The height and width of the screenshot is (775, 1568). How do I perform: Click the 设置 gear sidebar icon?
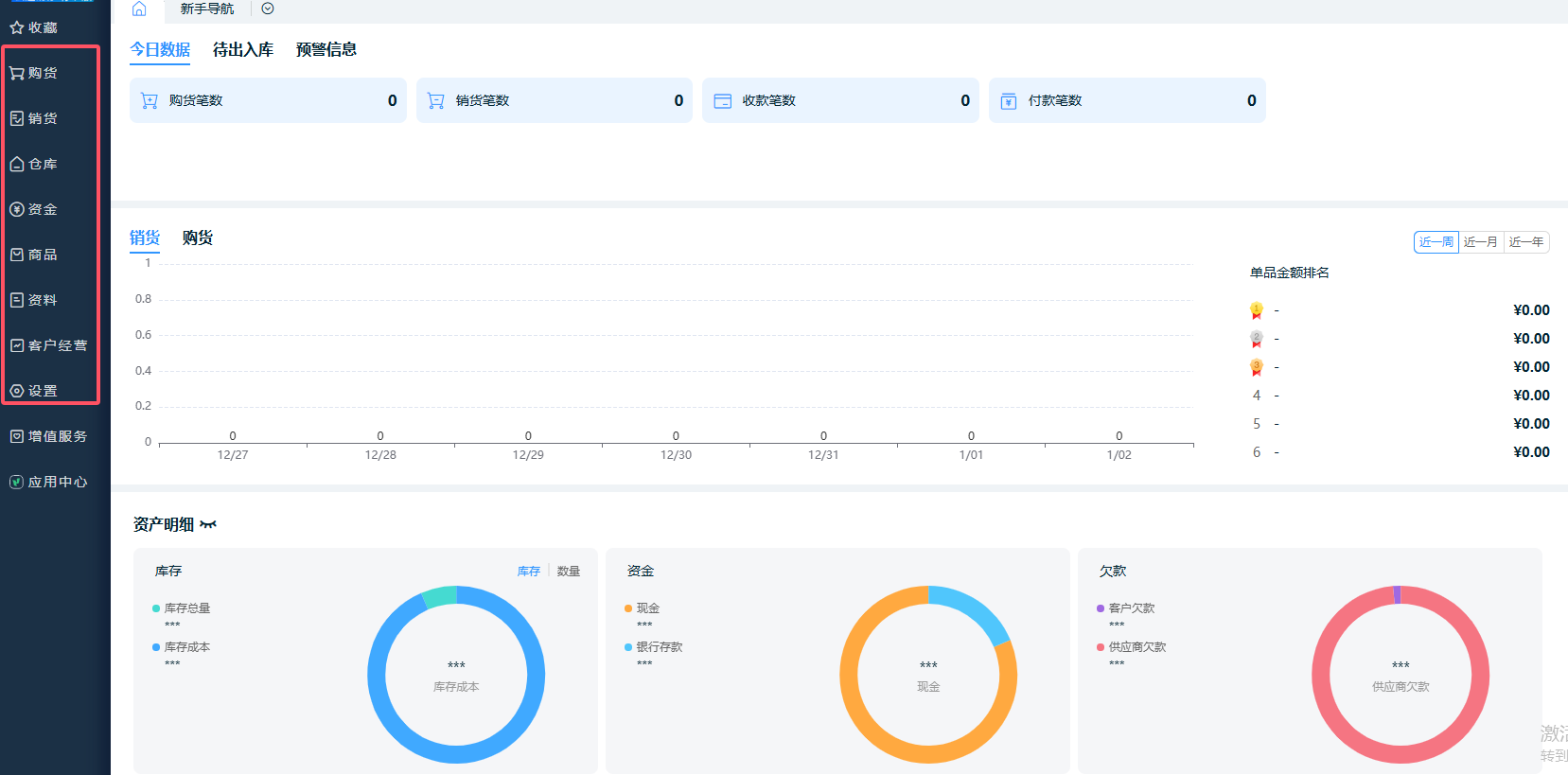pyautogui.click(x=17, y=391)
